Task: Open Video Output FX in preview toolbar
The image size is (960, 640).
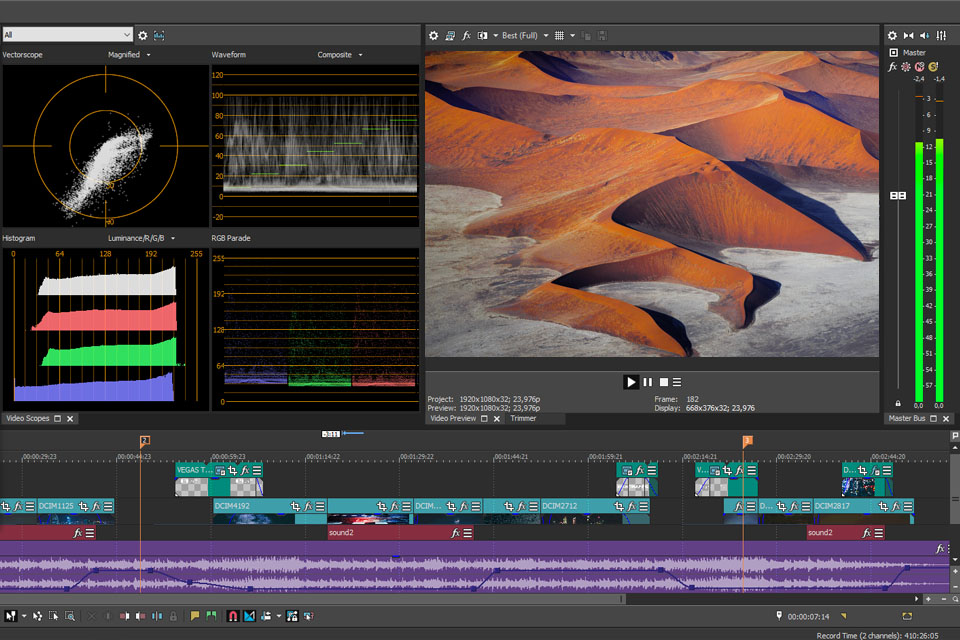Action: (467, 36)
